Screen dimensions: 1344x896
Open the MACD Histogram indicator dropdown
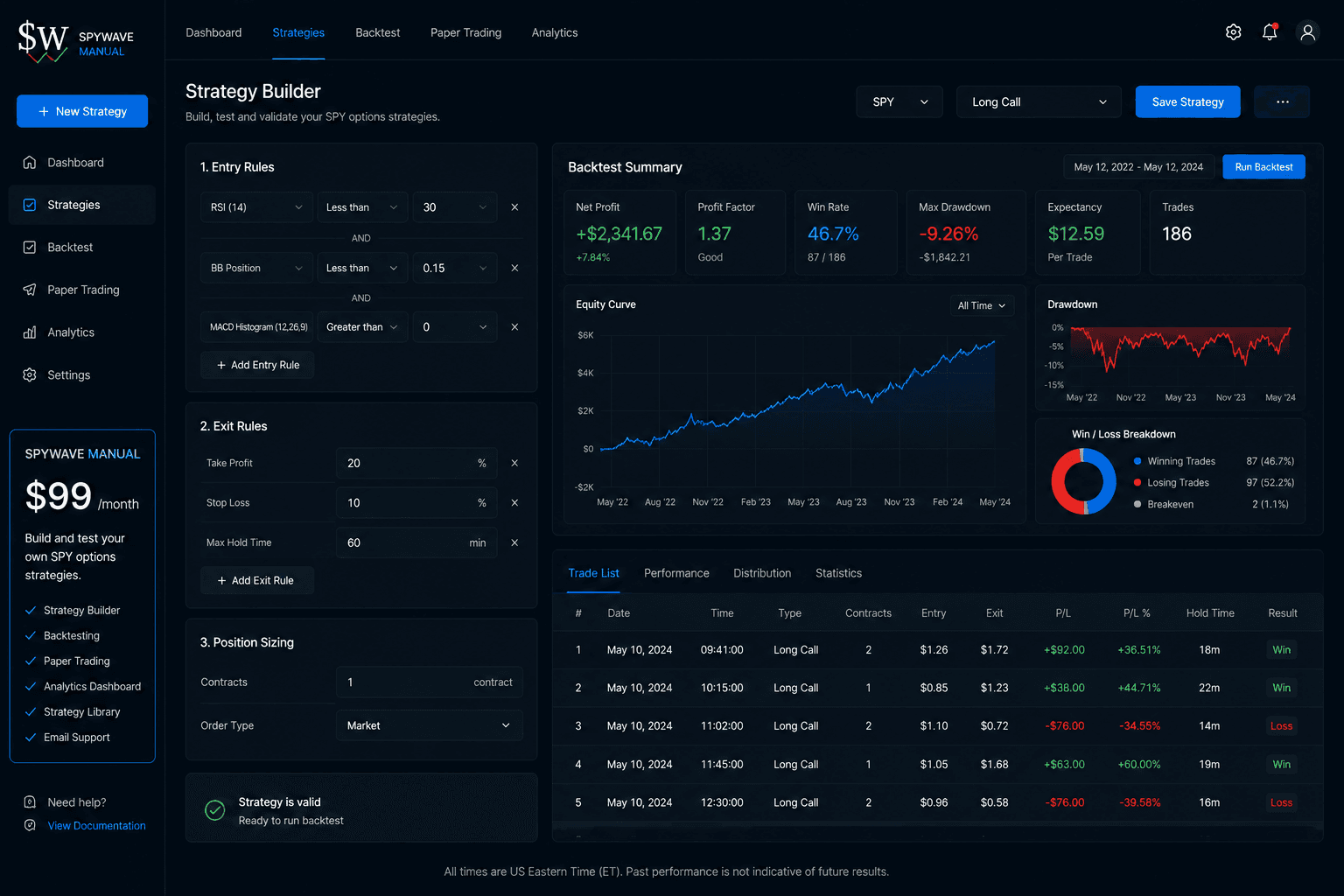pyautogui.click(x=256, y=327)
